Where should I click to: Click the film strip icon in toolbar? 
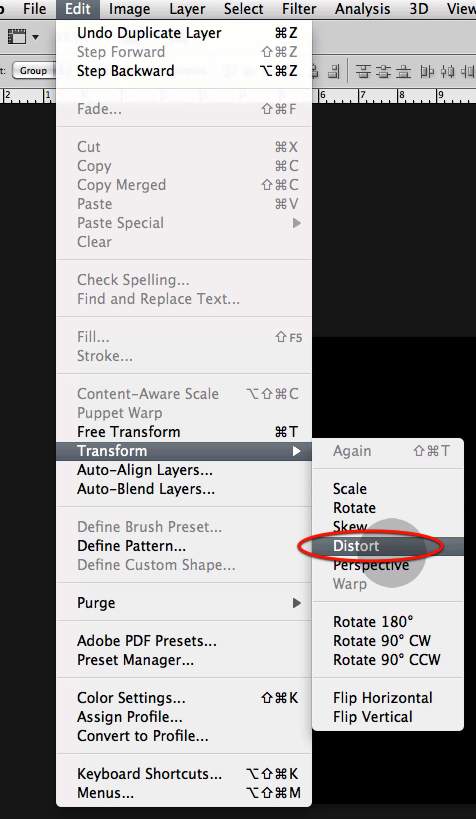pyautogui.click(x=17, y=37)
